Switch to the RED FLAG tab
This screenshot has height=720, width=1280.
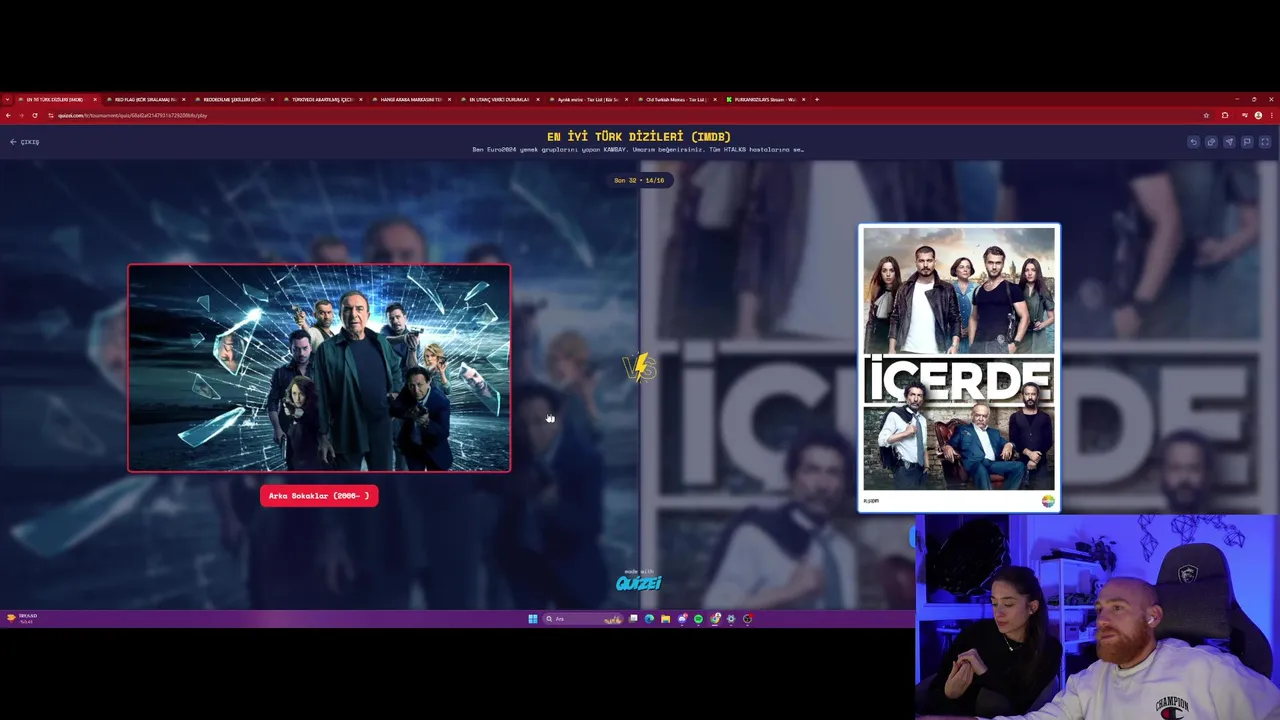pos(146,99)
